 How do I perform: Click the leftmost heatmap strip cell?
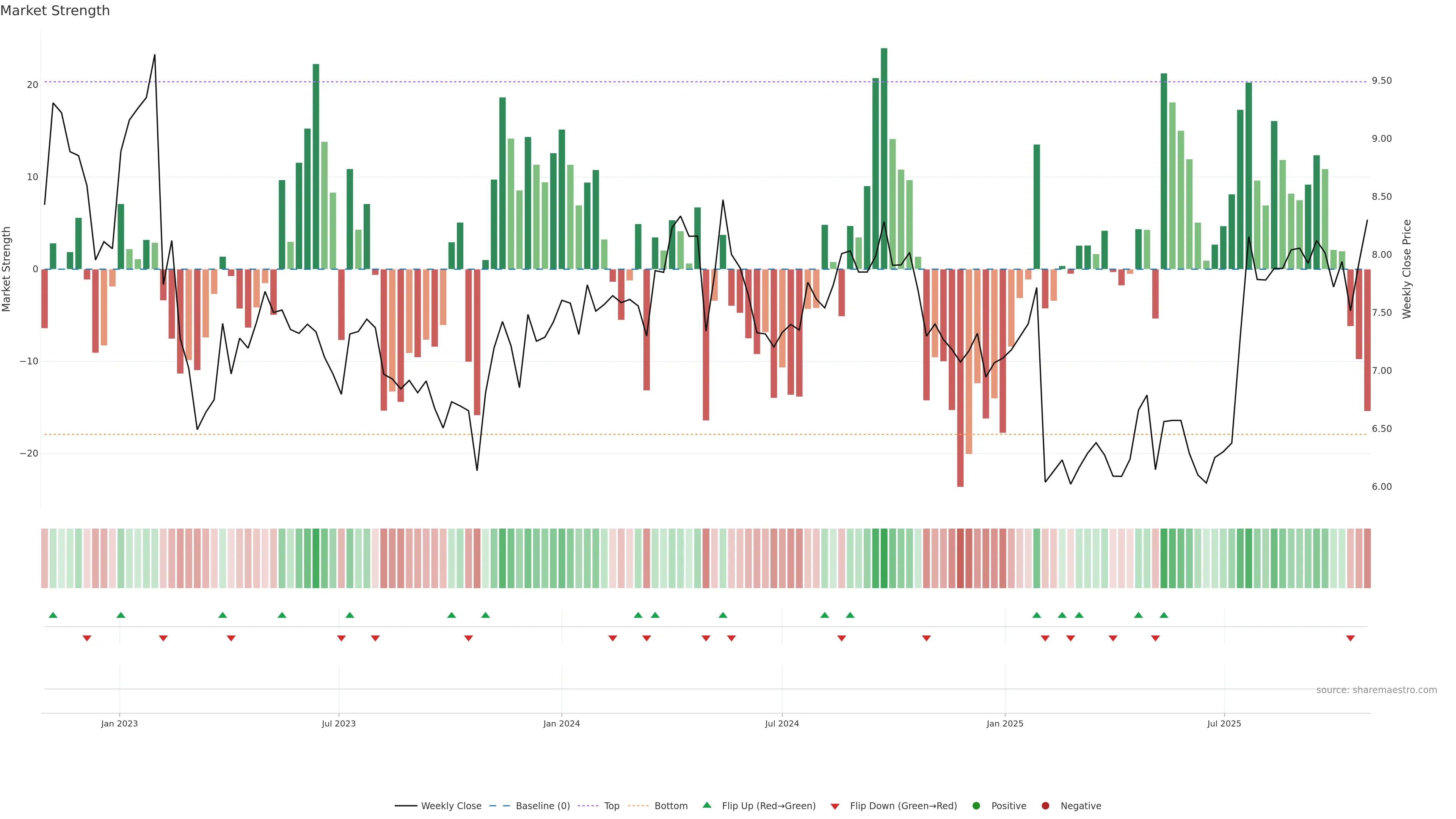[45, 559]
